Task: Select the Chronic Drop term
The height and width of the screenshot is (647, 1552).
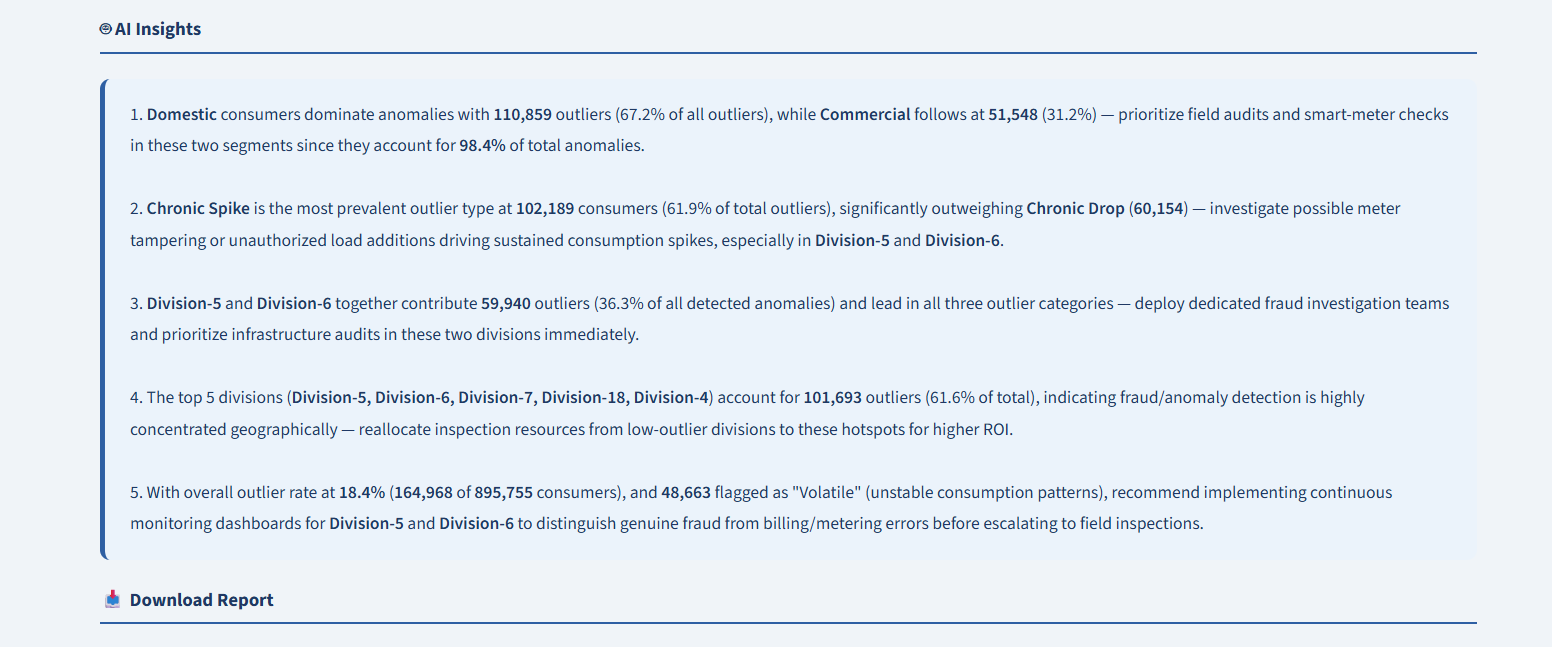Action: pos(1075,209)
